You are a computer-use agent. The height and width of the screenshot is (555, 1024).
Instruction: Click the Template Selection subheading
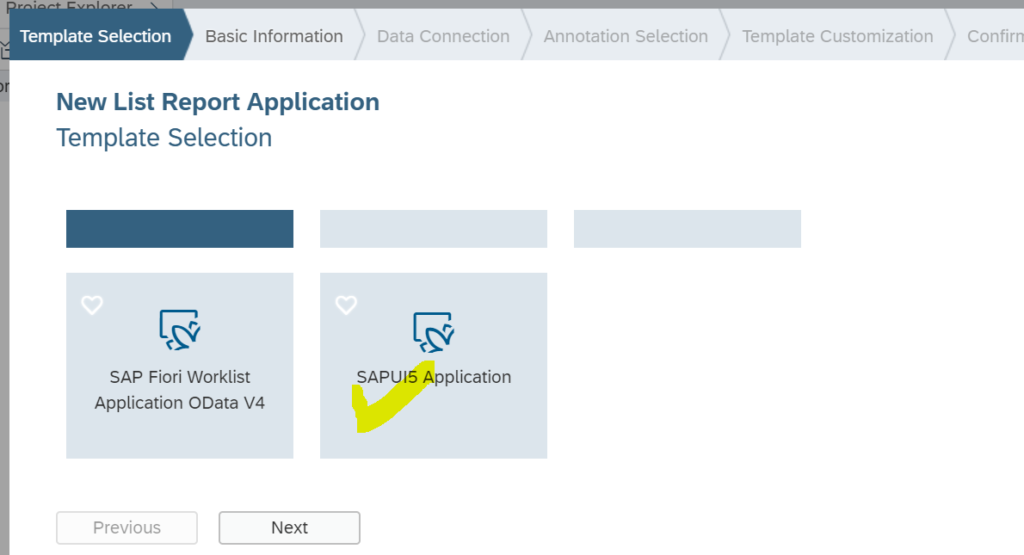pyautogui.click(x=164, y=138)
